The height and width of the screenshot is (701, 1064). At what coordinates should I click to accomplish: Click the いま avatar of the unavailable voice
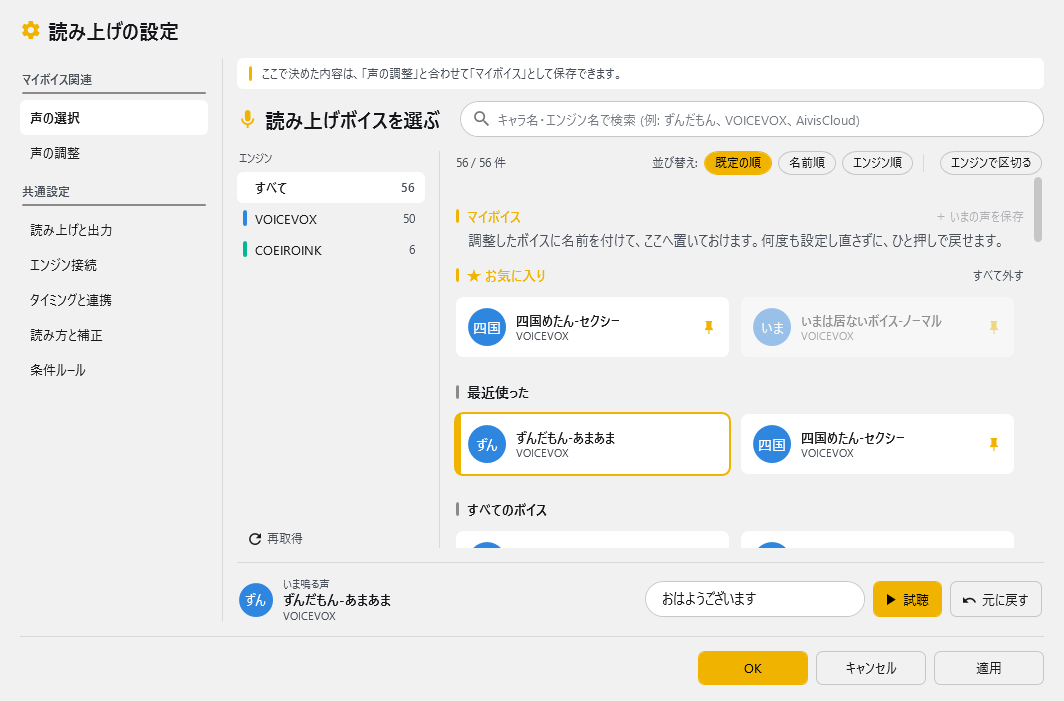point(772,327)
